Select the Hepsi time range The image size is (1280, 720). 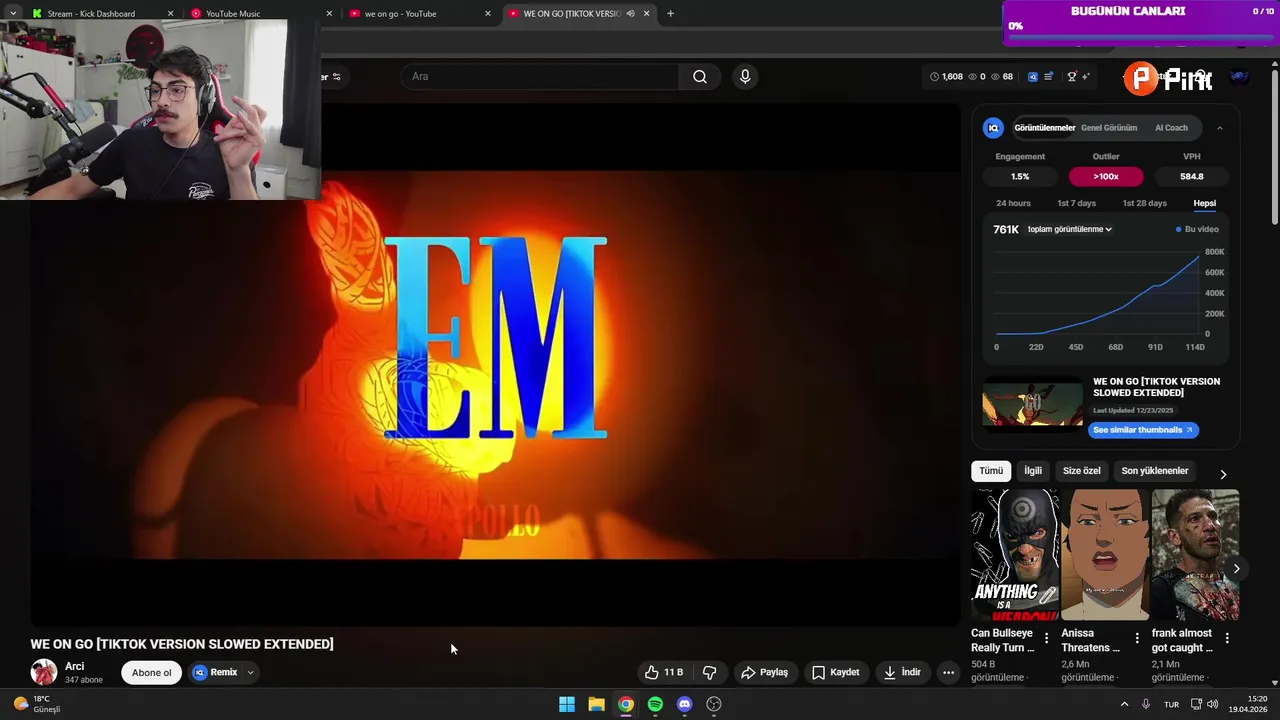pyautogui.click(x=1204, y=203)
